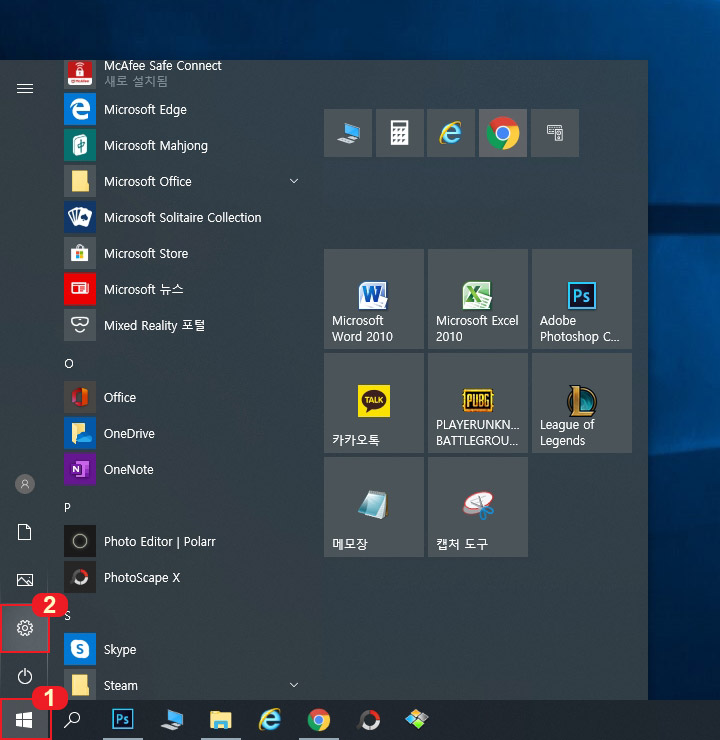Launch Microsoft Edge from app list
This screenshot has height=740, width=720.
(183, 109)
